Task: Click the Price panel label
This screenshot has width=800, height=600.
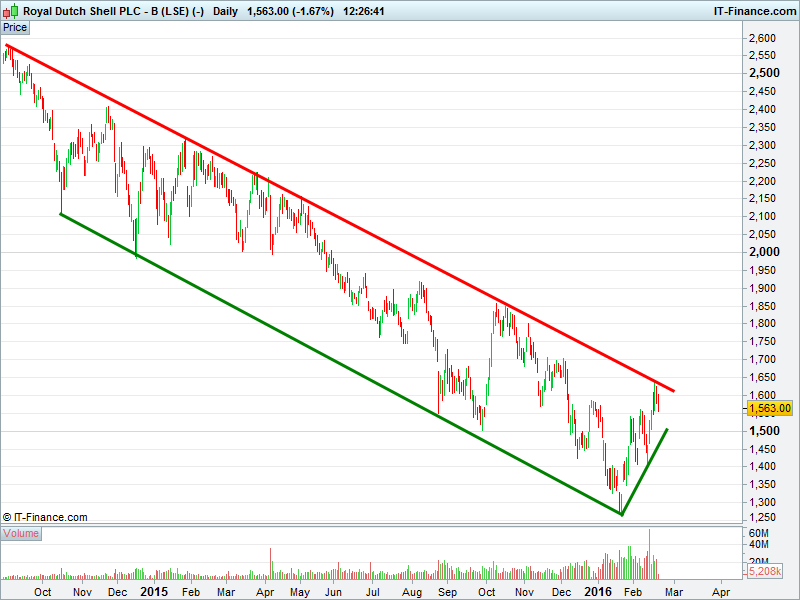Action: 15,28
